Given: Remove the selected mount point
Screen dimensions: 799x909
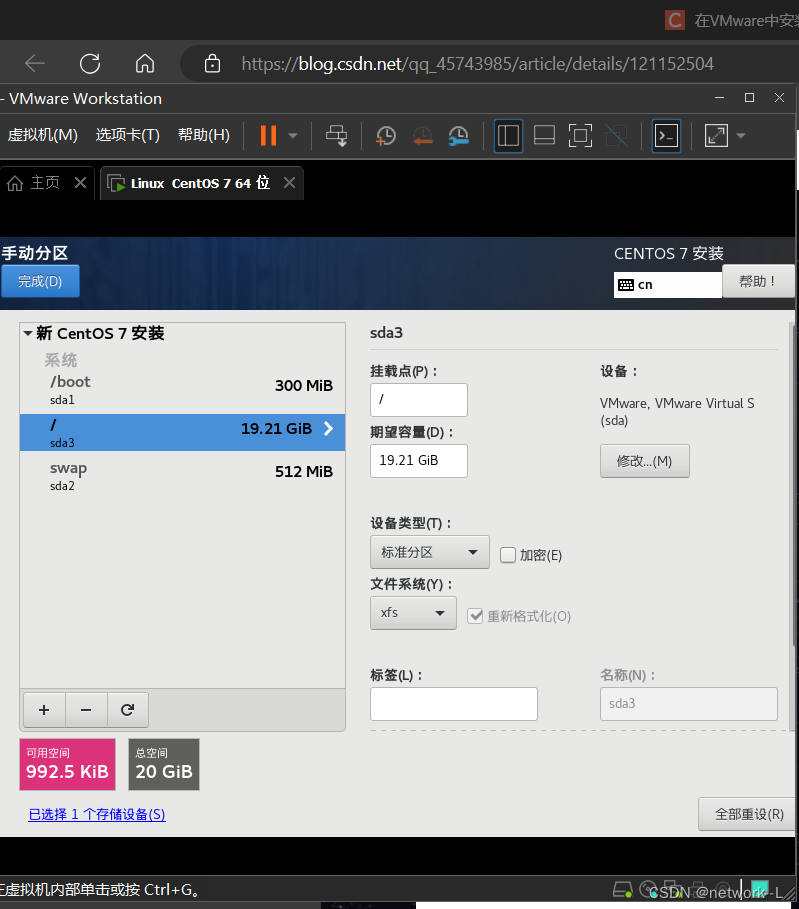Looking at the screenshot, I should point(86,710).
